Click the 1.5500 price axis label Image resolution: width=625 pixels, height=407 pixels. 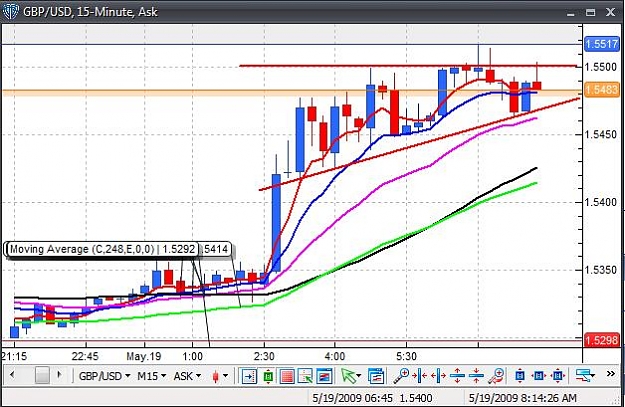601,67
